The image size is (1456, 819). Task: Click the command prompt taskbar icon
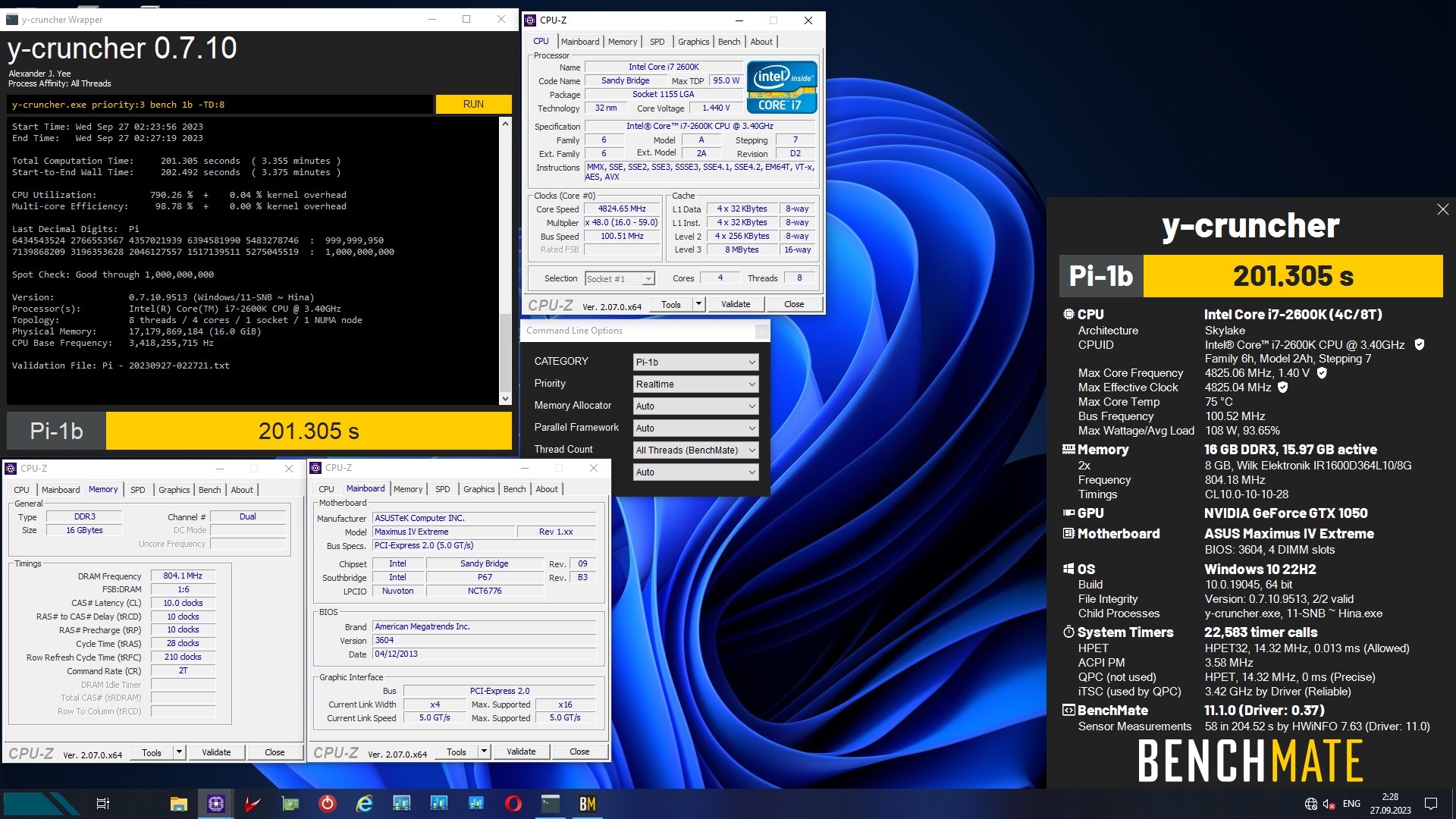[x=551, y=804]
